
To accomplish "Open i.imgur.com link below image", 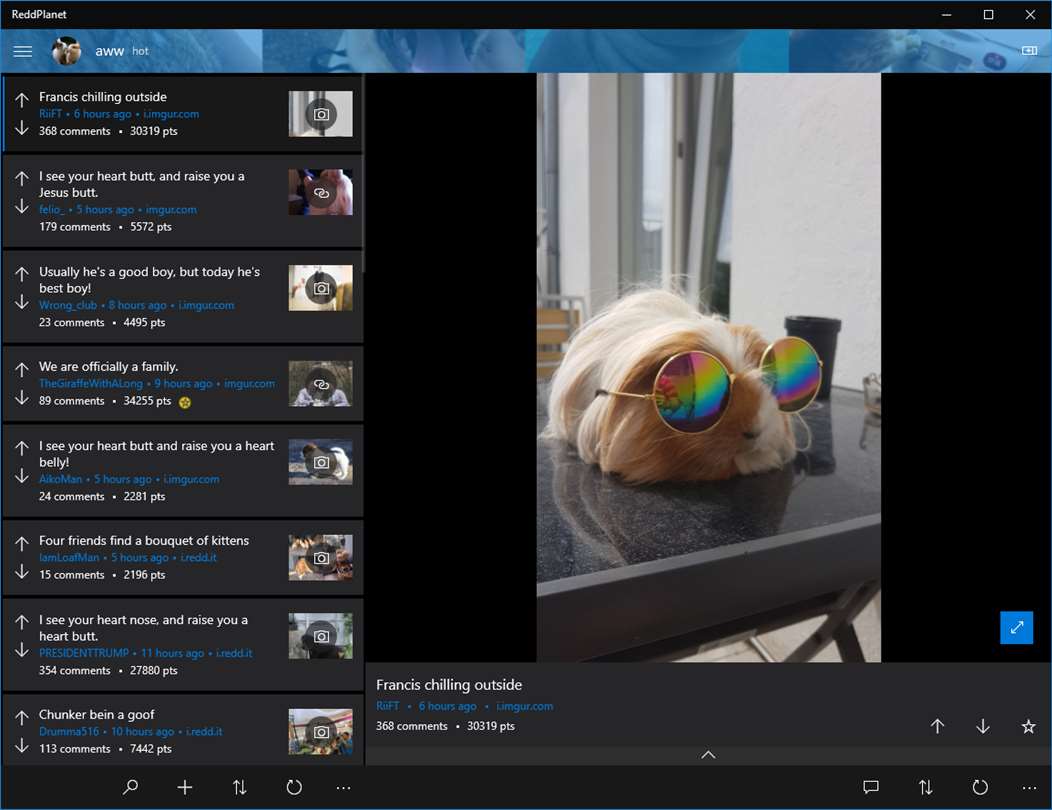I will (x=525, y=706).
